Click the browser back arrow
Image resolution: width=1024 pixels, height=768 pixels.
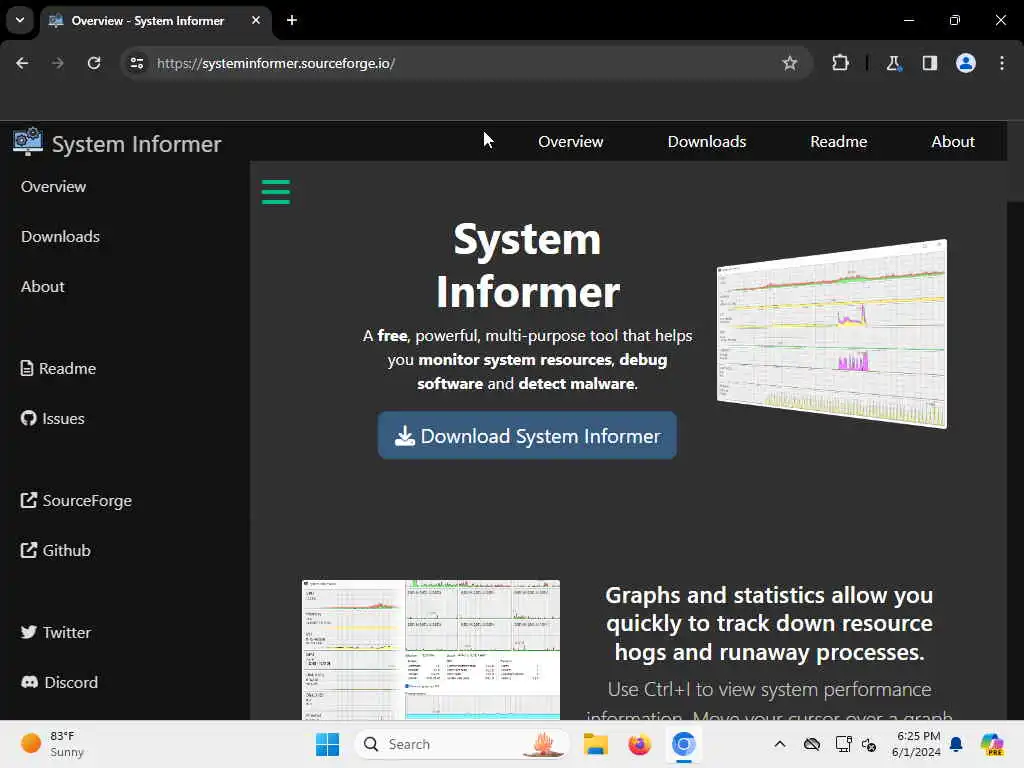[x=22, y=63]
